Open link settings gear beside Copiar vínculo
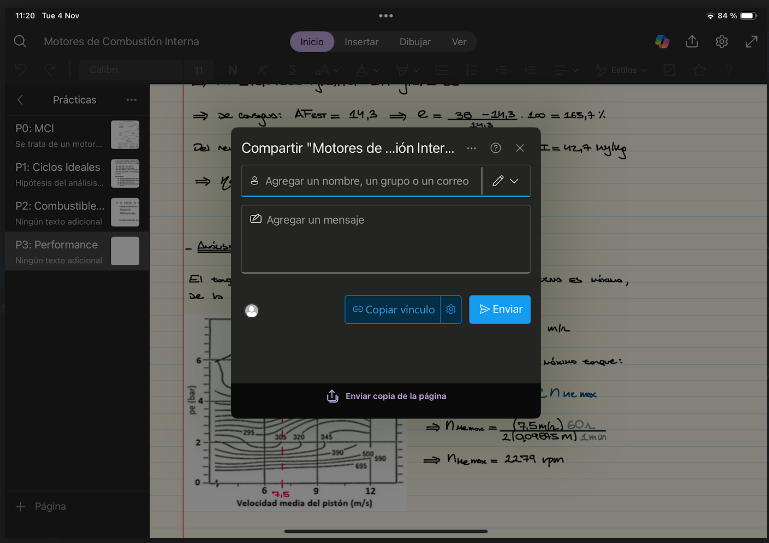 click(x=451, y=310)
